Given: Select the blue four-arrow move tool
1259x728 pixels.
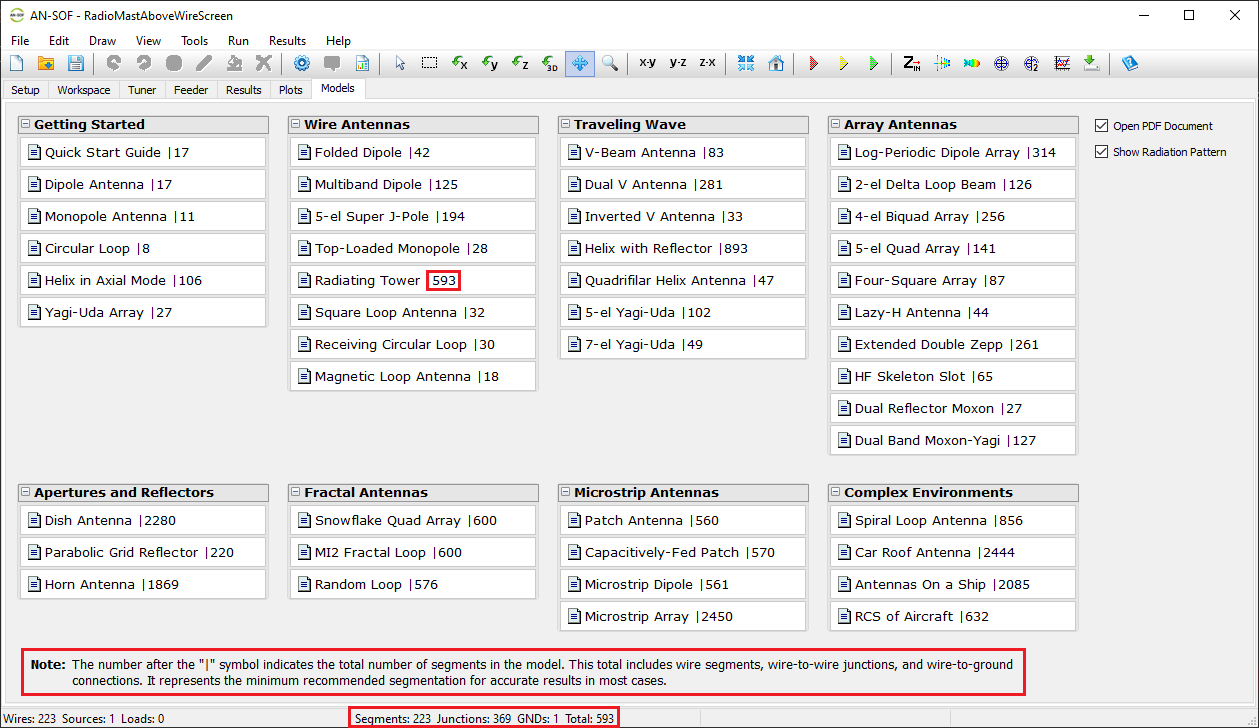Looking at the screenshot, I should (x=580, y=63).
